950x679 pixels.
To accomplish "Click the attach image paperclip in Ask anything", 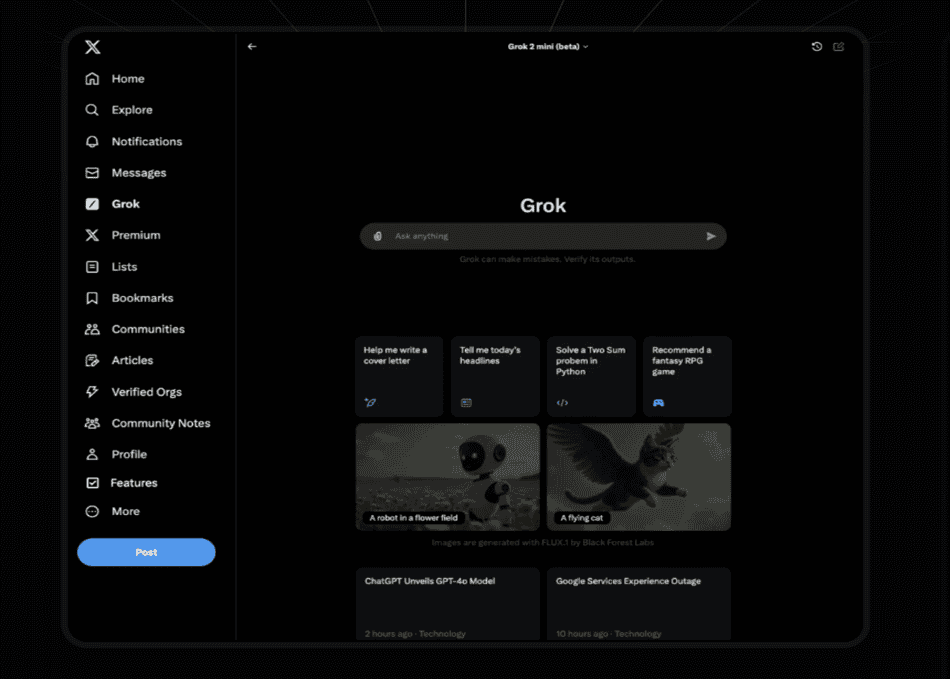I will pyautogui.click(x=377, y=236).
